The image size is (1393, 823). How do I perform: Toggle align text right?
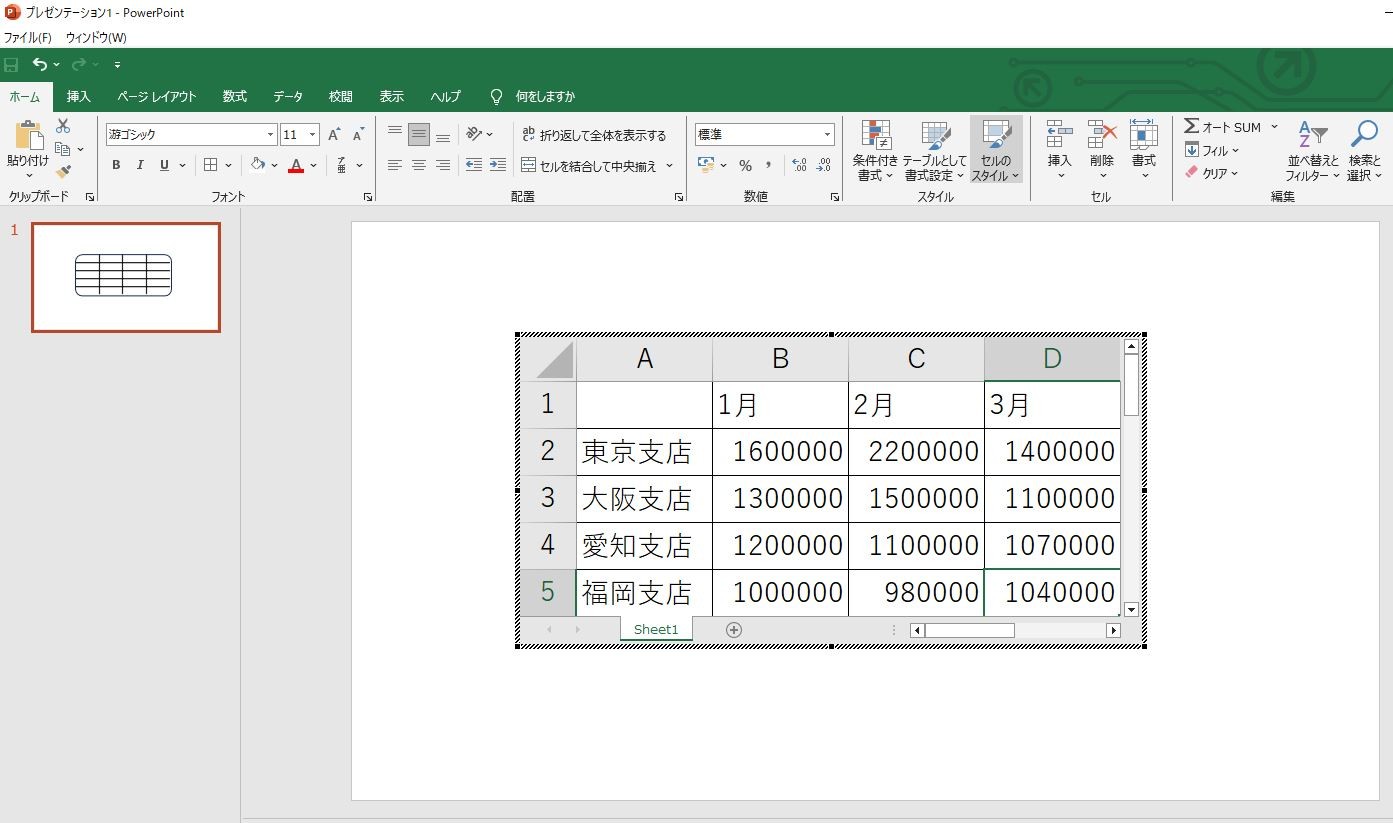click(443, 165)
